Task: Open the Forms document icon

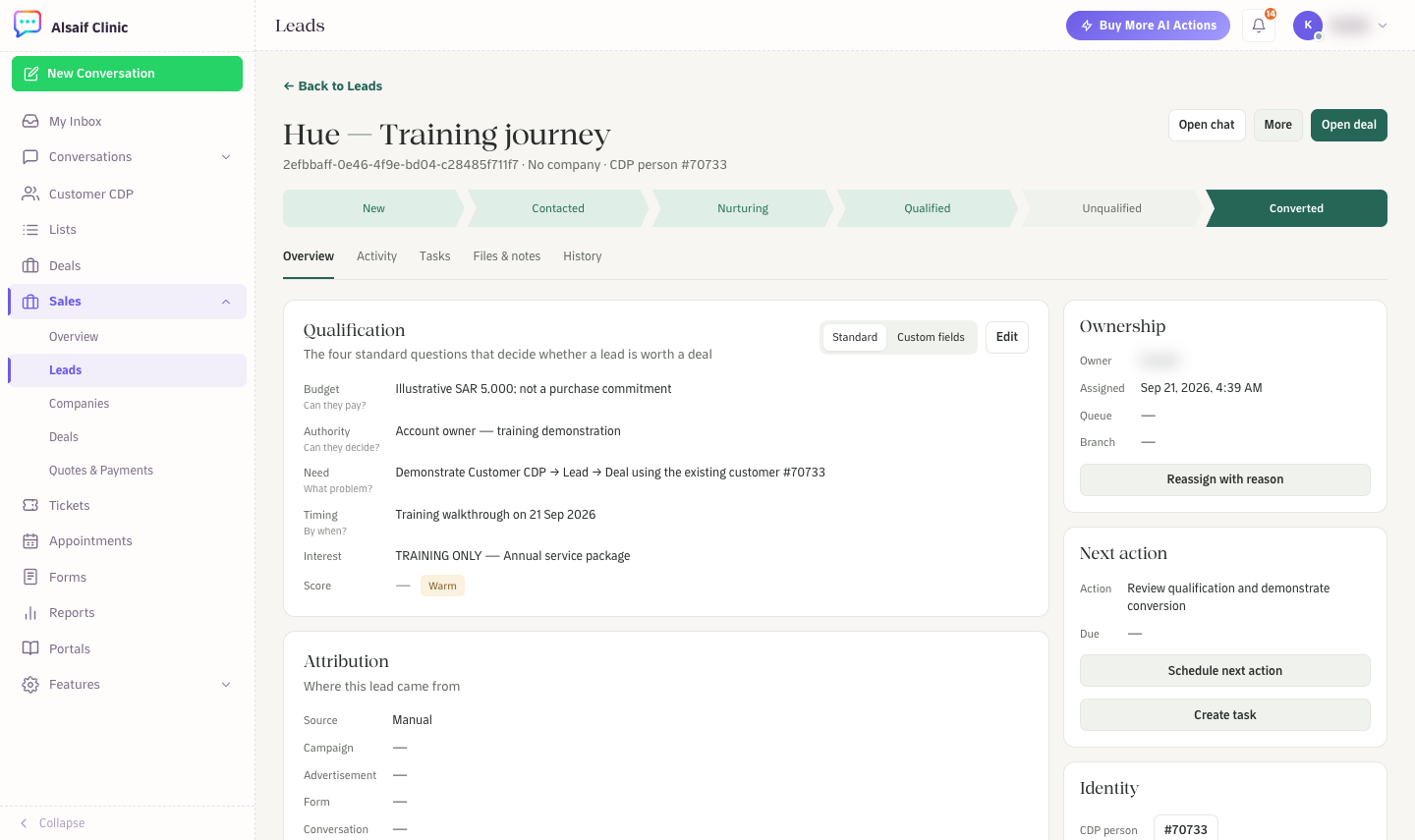Action: pos(30,577)
